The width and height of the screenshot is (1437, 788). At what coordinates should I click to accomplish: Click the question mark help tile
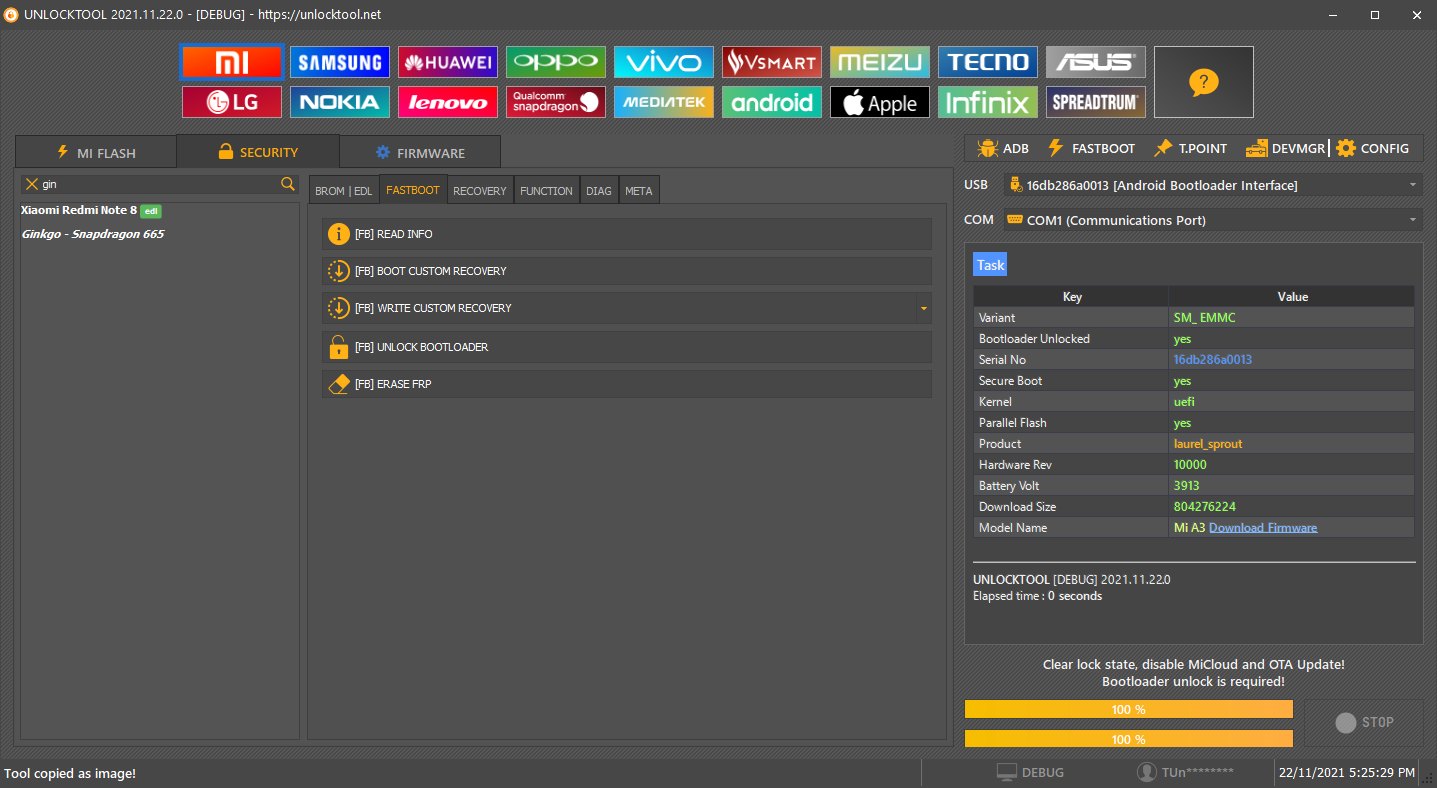click(1204, 82)
